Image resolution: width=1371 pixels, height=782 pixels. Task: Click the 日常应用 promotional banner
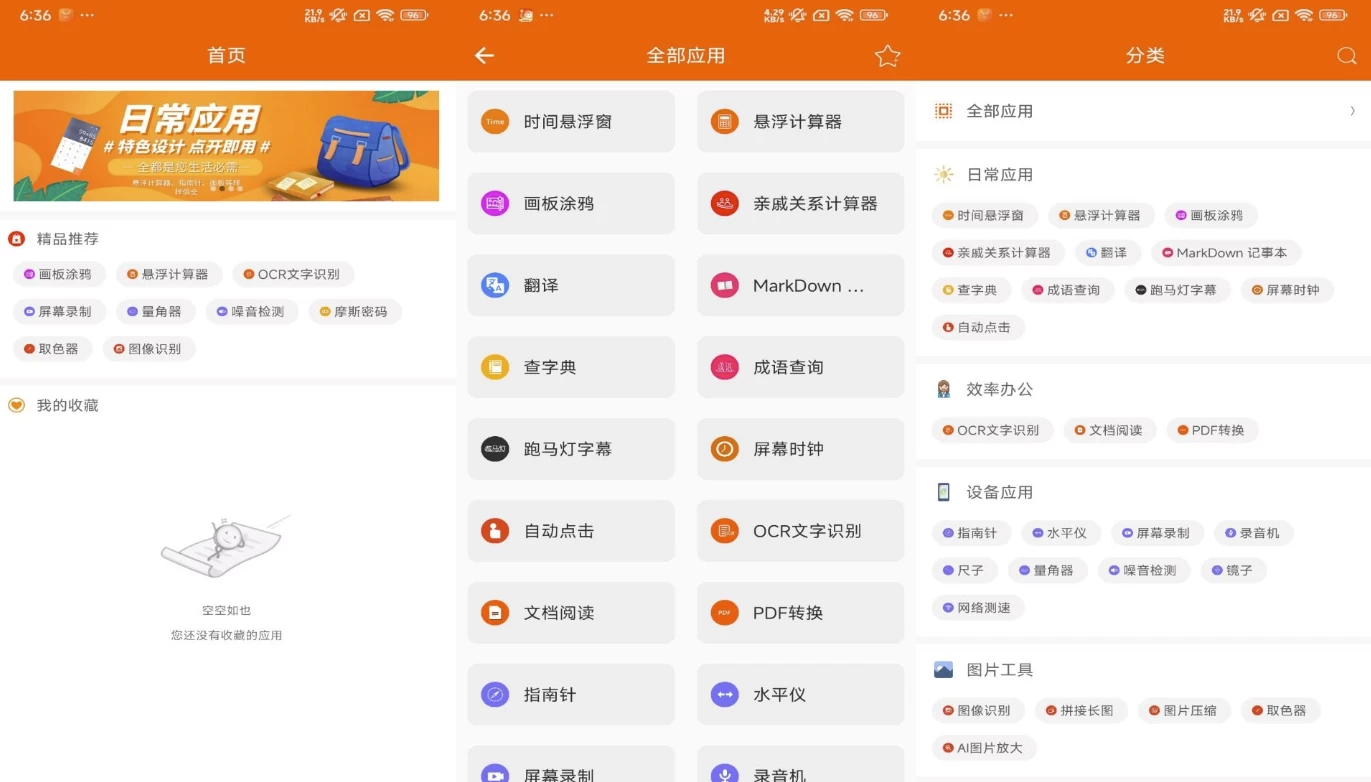226,146
